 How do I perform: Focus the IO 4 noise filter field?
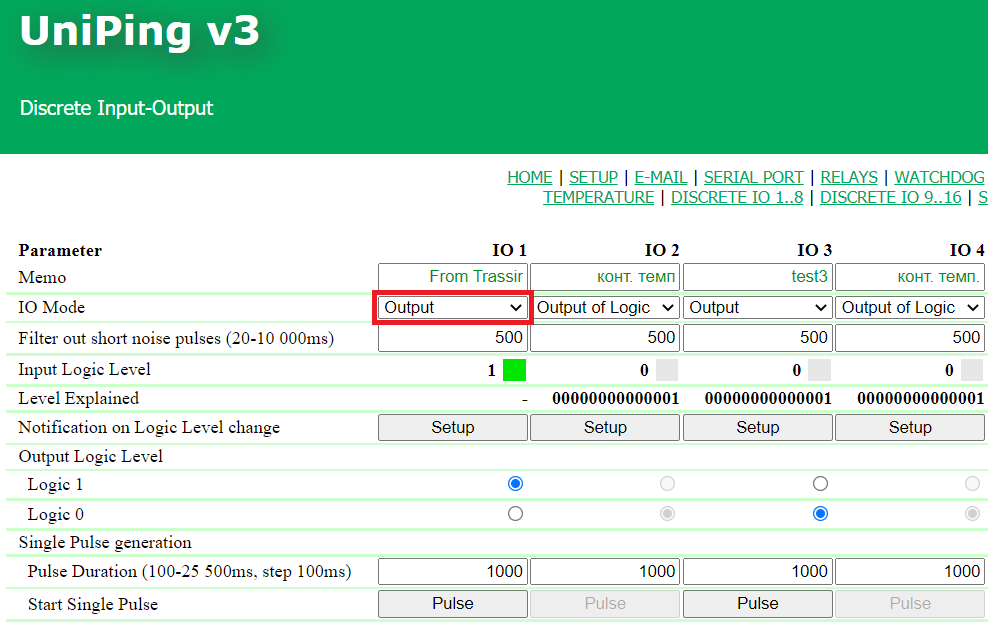[x=910, y=338]
